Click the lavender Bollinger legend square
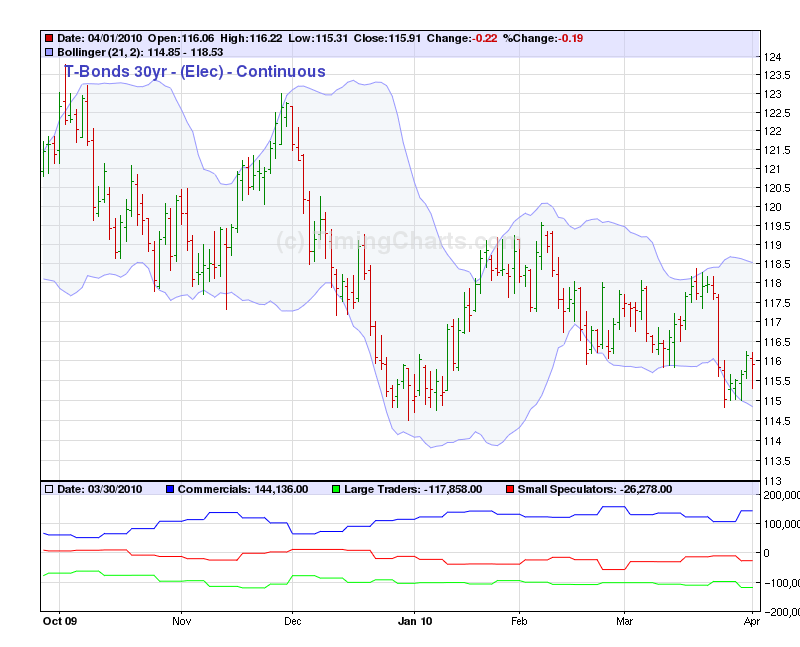This screenshot has width=800, height=647. point(48,50)
